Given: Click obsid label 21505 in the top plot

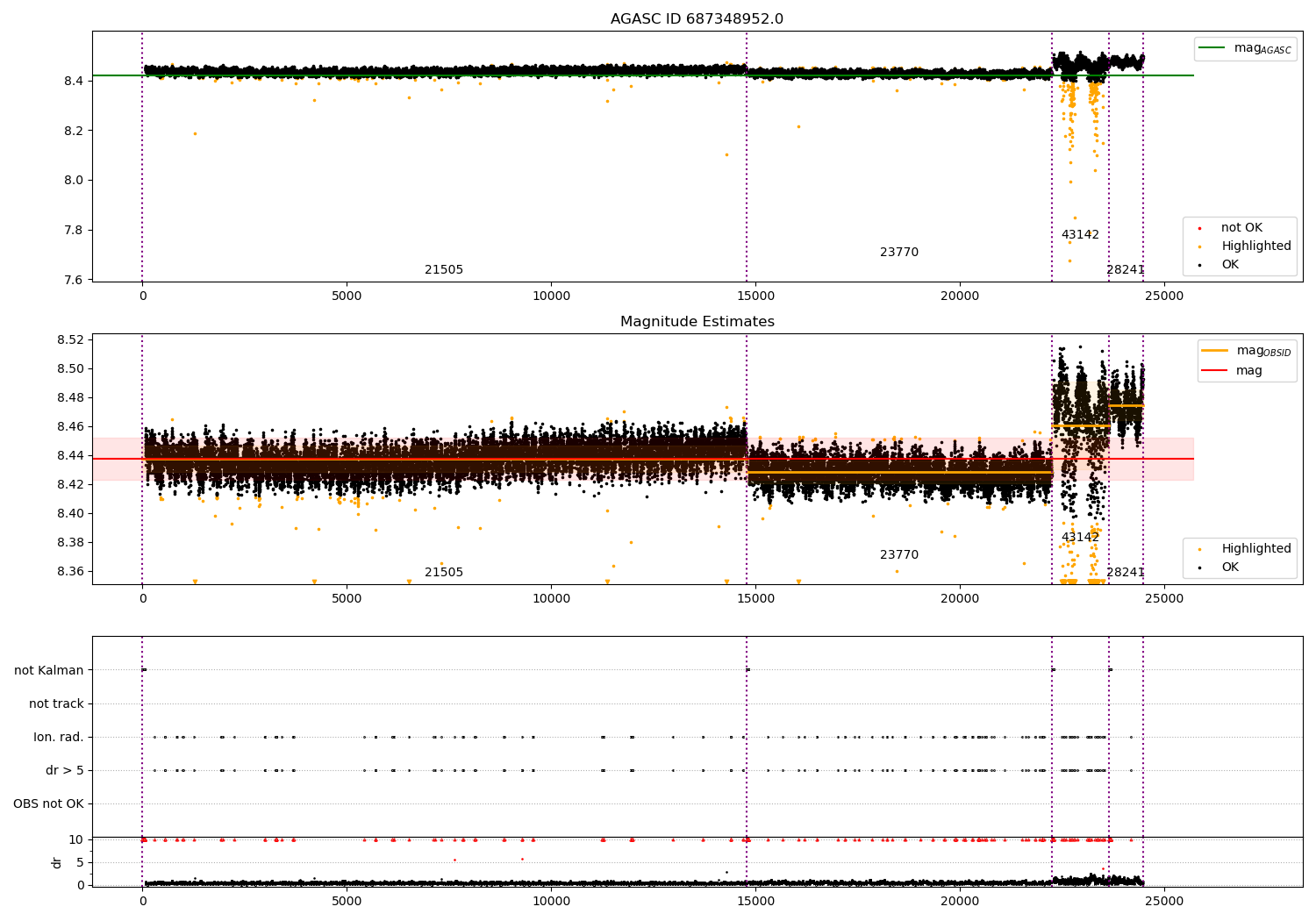Looking at the screenshot, I should point(444,270).
